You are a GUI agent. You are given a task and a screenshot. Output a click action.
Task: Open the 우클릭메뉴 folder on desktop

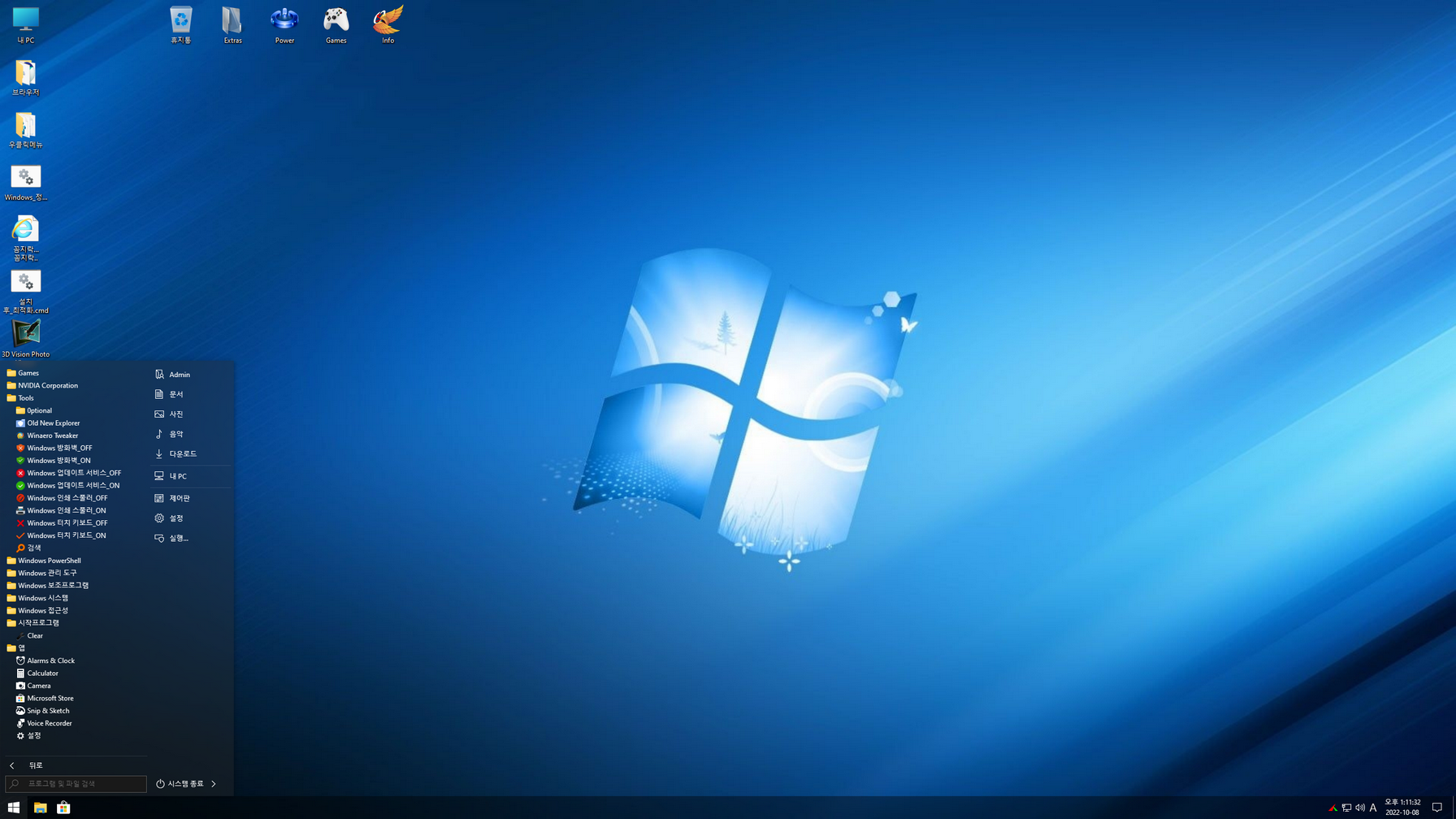point(25,130)
